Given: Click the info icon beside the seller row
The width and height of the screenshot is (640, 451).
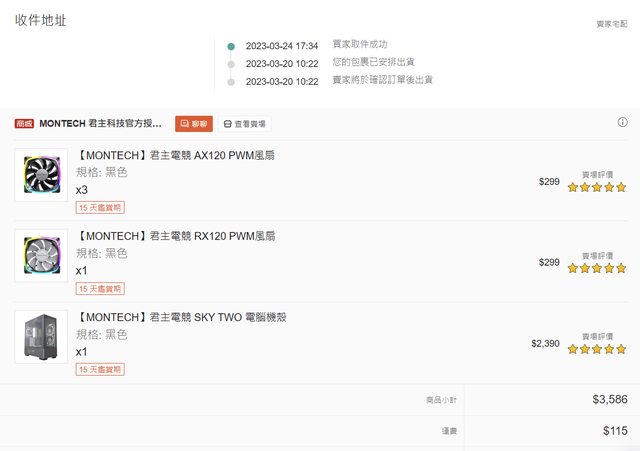Looking at the screenshot, I should 623,122.
